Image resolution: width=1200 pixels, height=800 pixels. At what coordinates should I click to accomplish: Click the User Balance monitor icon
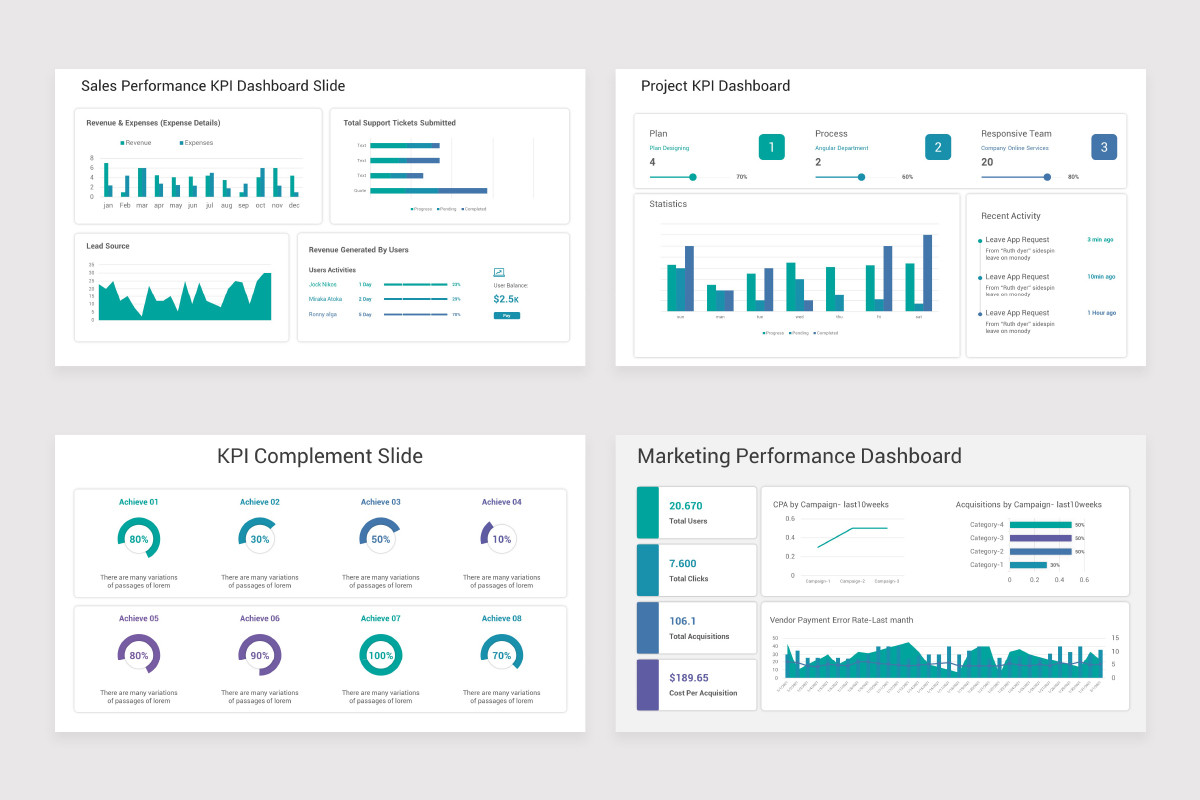coord(498,271)
